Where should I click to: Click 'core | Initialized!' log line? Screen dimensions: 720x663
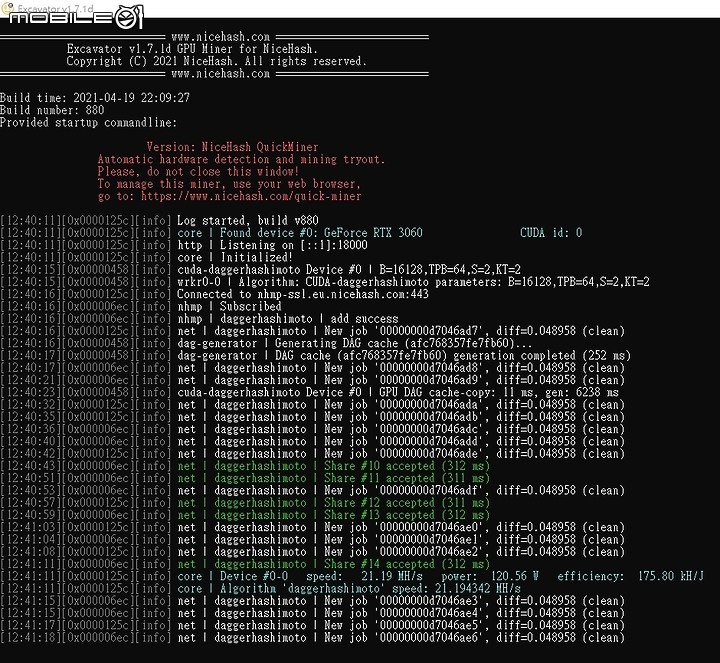(235, 258)
